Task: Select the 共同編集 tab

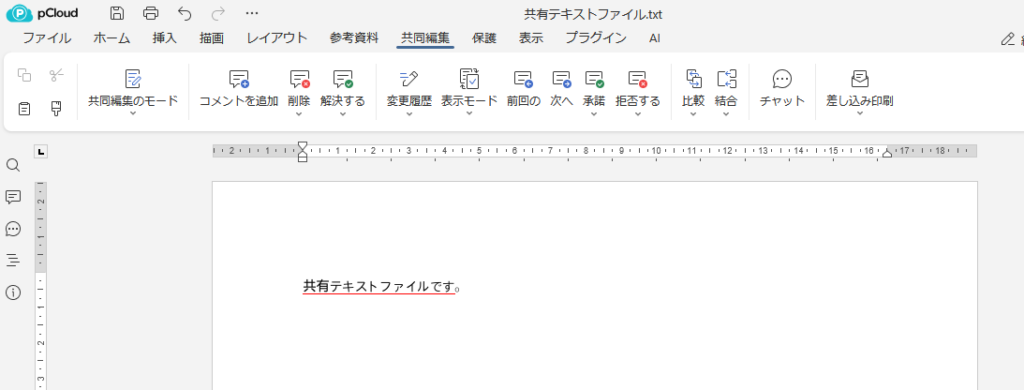Action: point(425,38)
